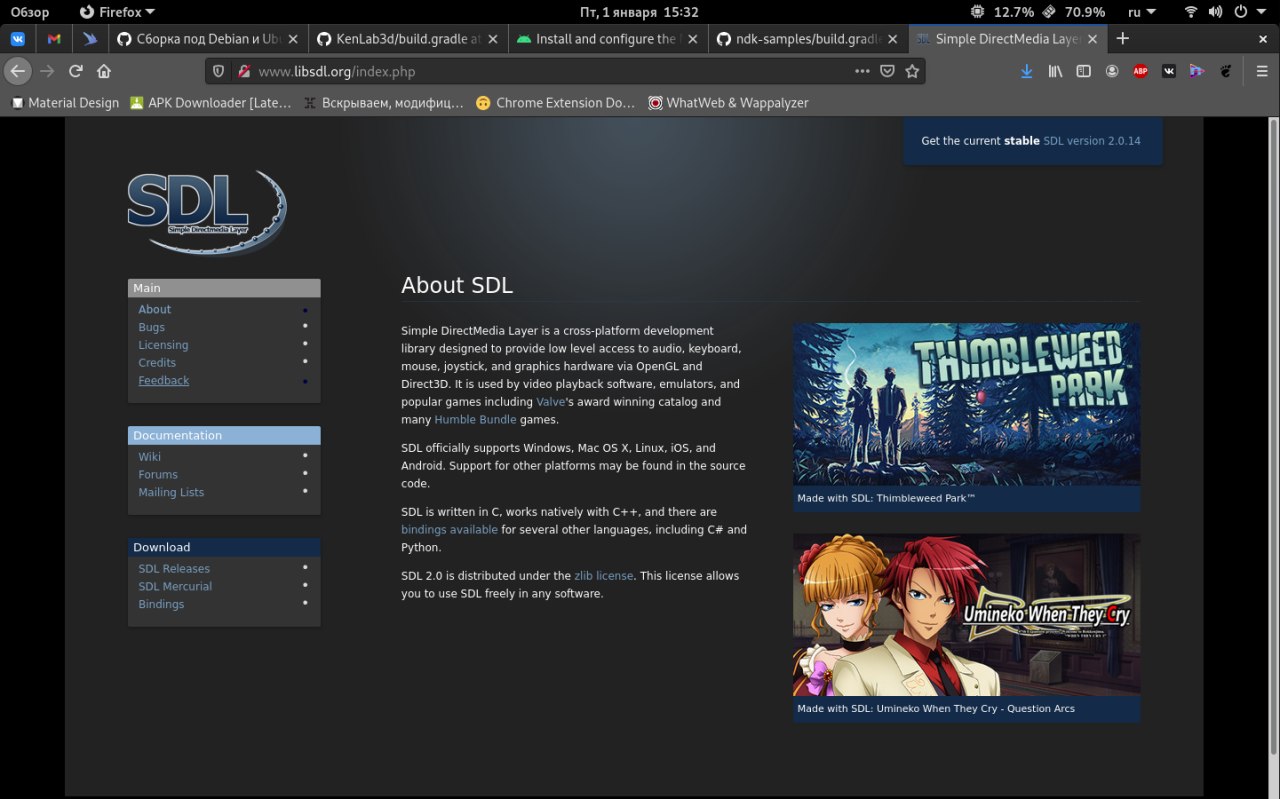The width and height of the screenshot is (1280, 799).
Task: Open the ru keyboard layout dropdown
Action: [1141, 12]
